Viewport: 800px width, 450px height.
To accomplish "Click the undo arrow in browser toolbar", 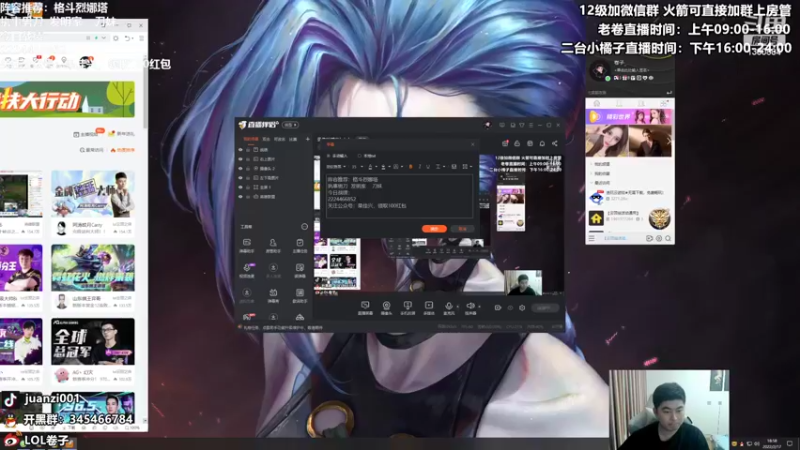I will coord(128,38).
